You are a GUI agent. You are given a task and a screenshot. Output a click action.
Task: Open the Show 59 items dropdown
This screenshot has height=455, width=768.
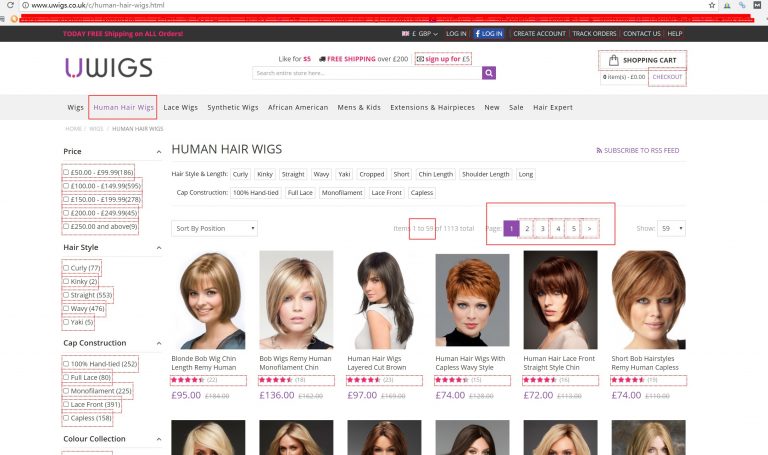pyautogui.click(x=671, y=228)
